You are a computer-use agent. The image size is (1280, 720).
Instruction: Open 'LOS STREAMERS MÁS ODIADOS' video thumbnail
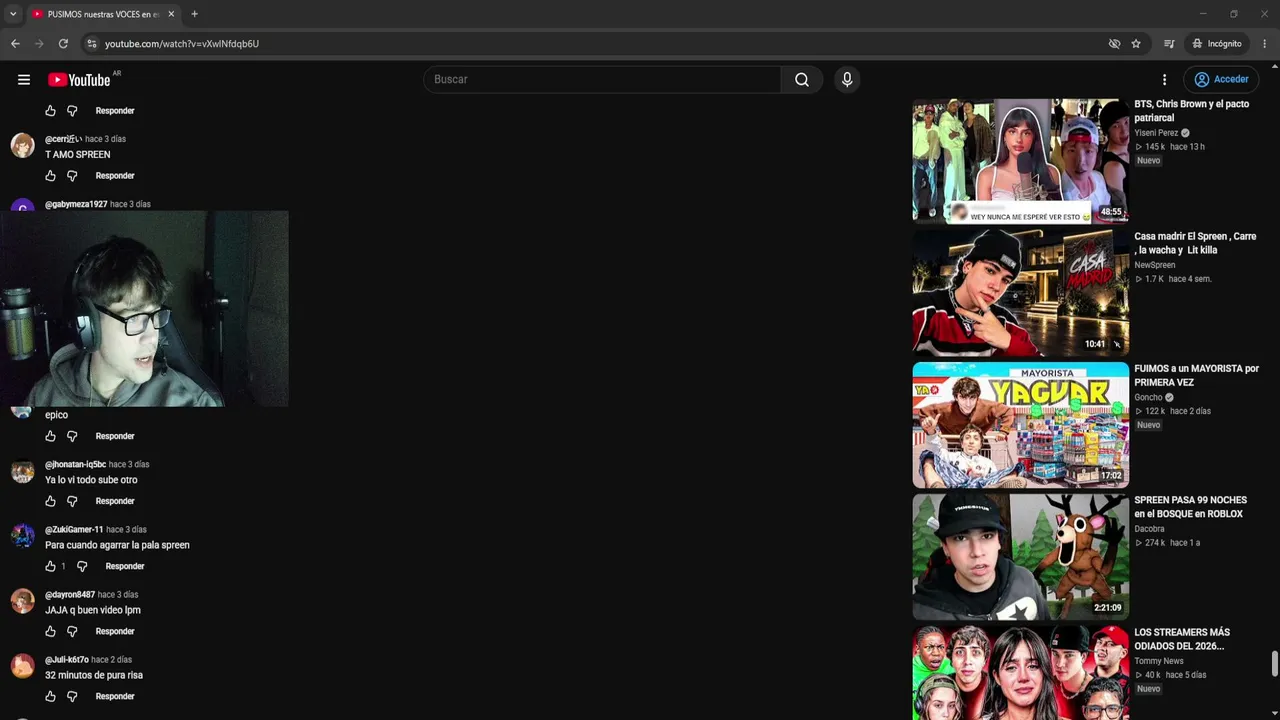point(1020,672)
